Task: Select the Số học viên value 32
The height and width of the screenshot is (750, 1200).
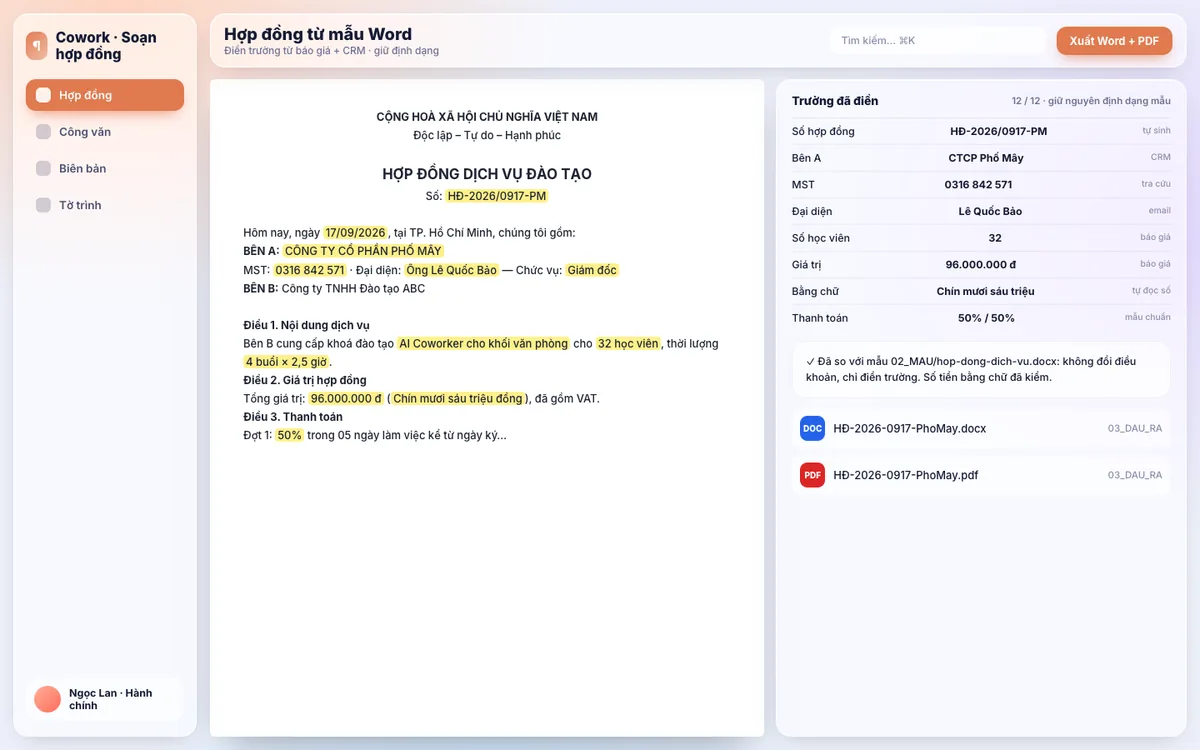Action: coord(995,238)
